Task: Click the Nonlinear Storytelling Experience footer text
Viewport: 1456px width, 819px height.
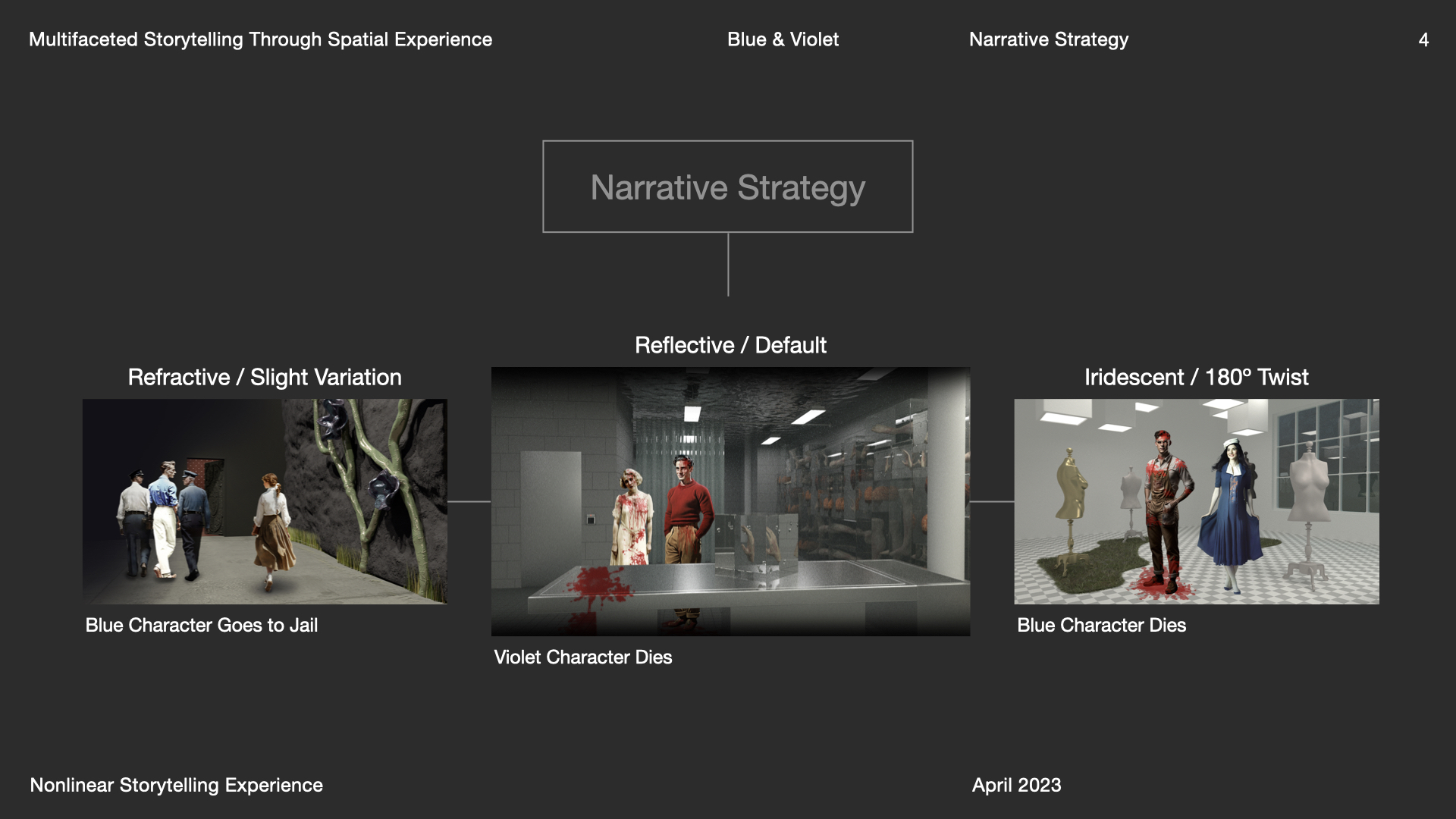Action: pos(176,785)
